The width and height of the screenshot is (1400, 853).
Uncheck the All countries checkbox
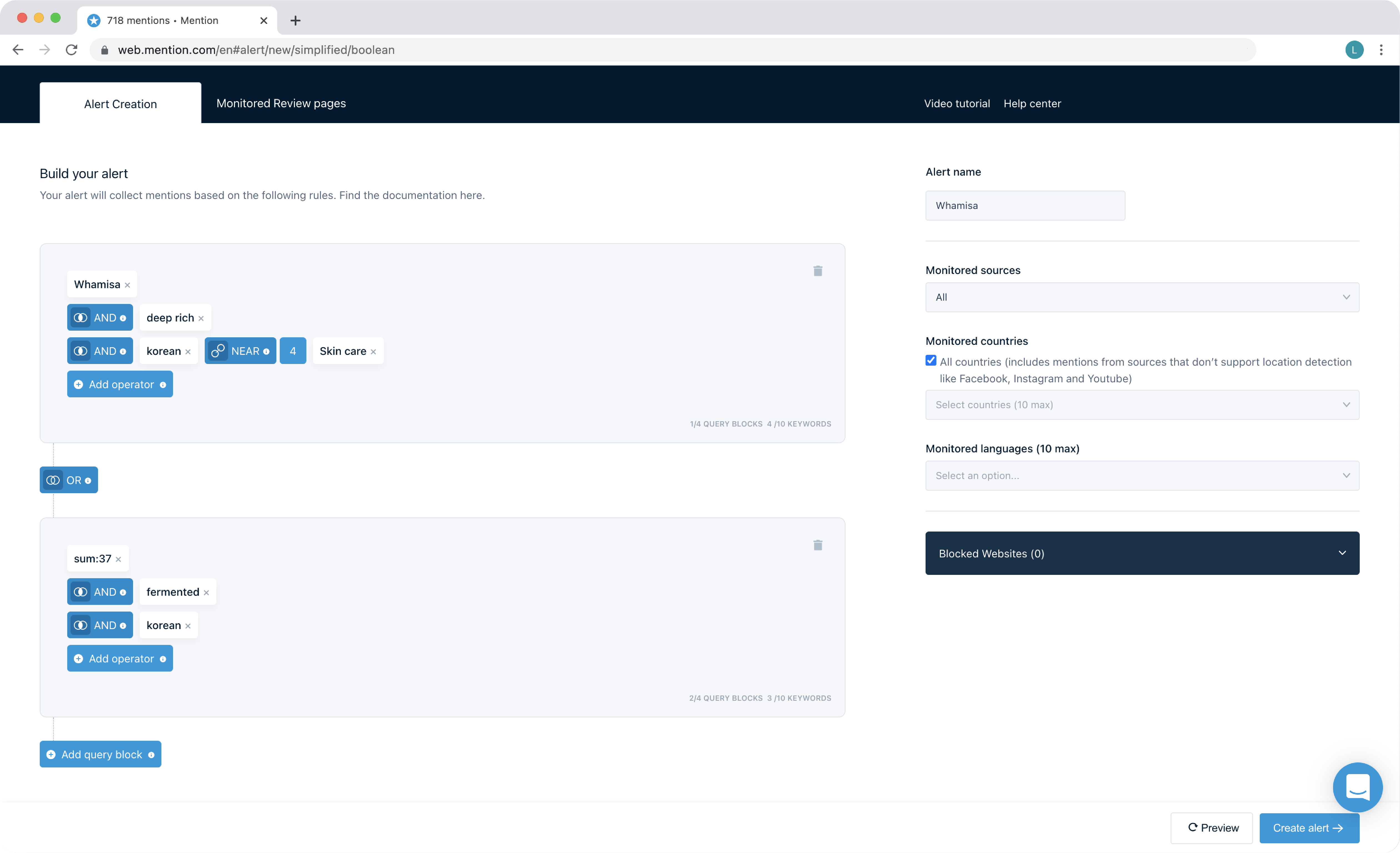coord(931,360)
